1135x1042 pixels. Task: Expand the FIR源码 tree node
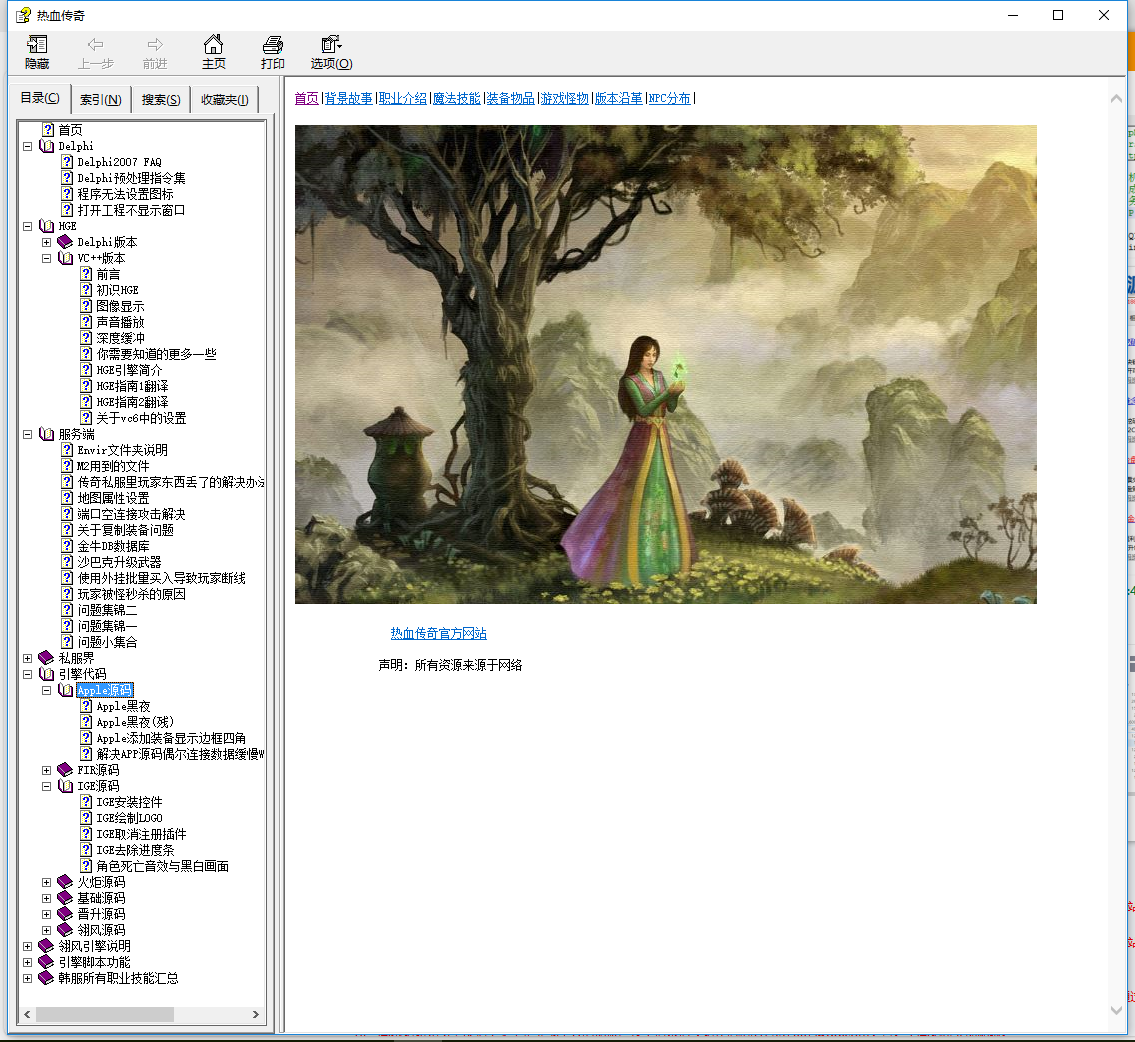[46, 771]
